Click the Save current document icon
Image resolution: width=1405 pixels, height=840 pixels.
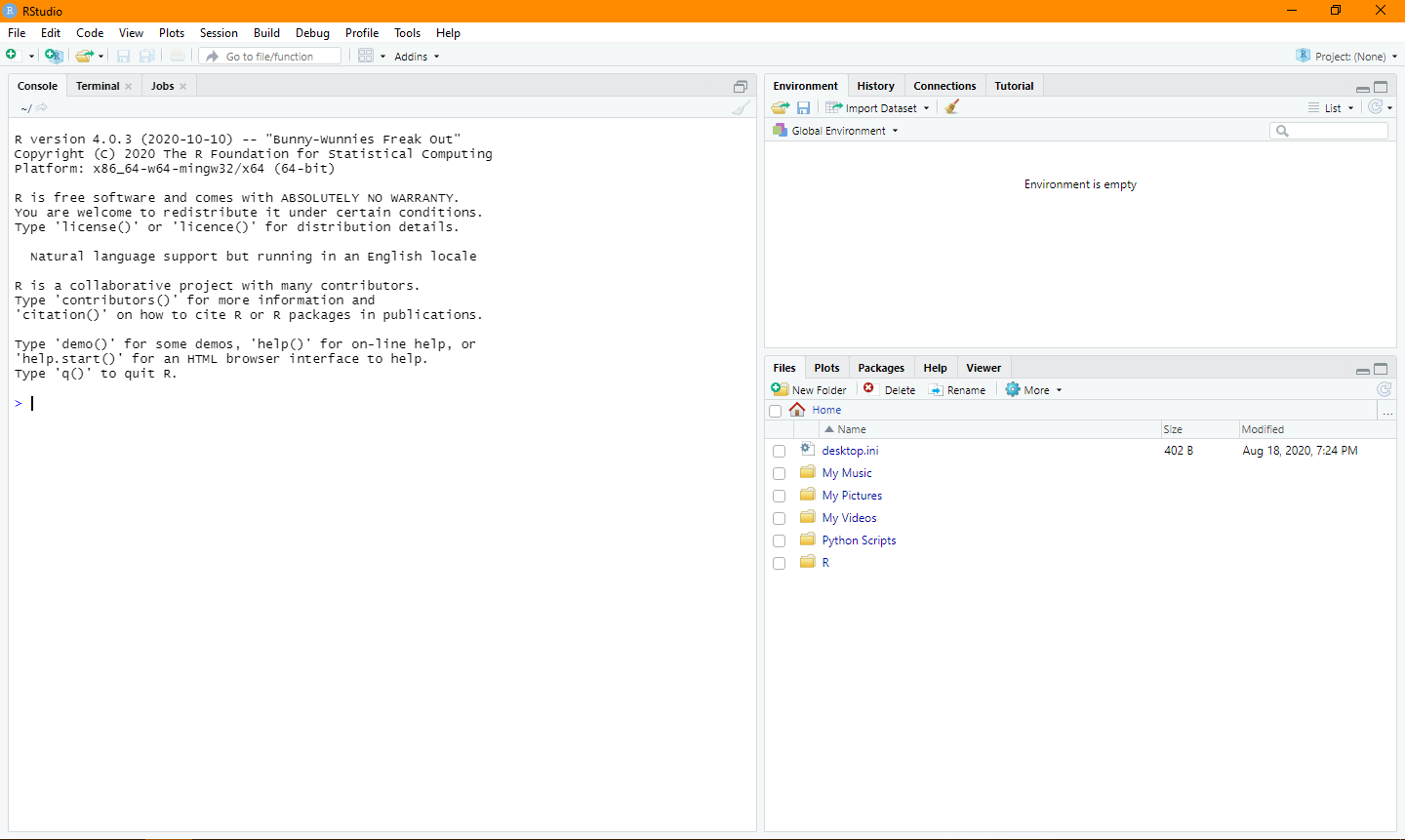coord(124,56)
